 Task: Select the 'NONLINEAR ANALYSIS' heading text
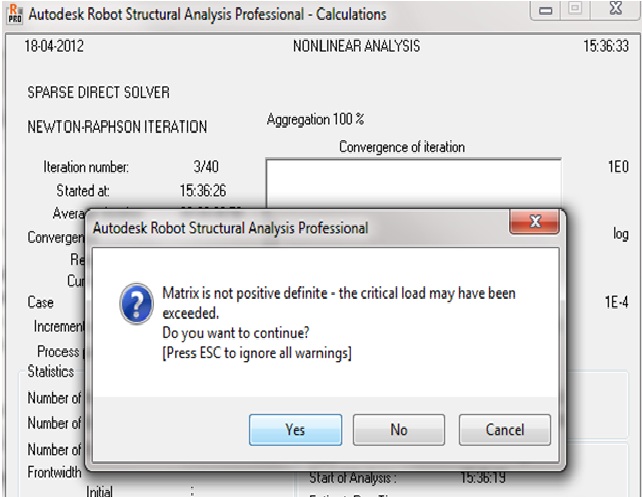pos(356,46)
